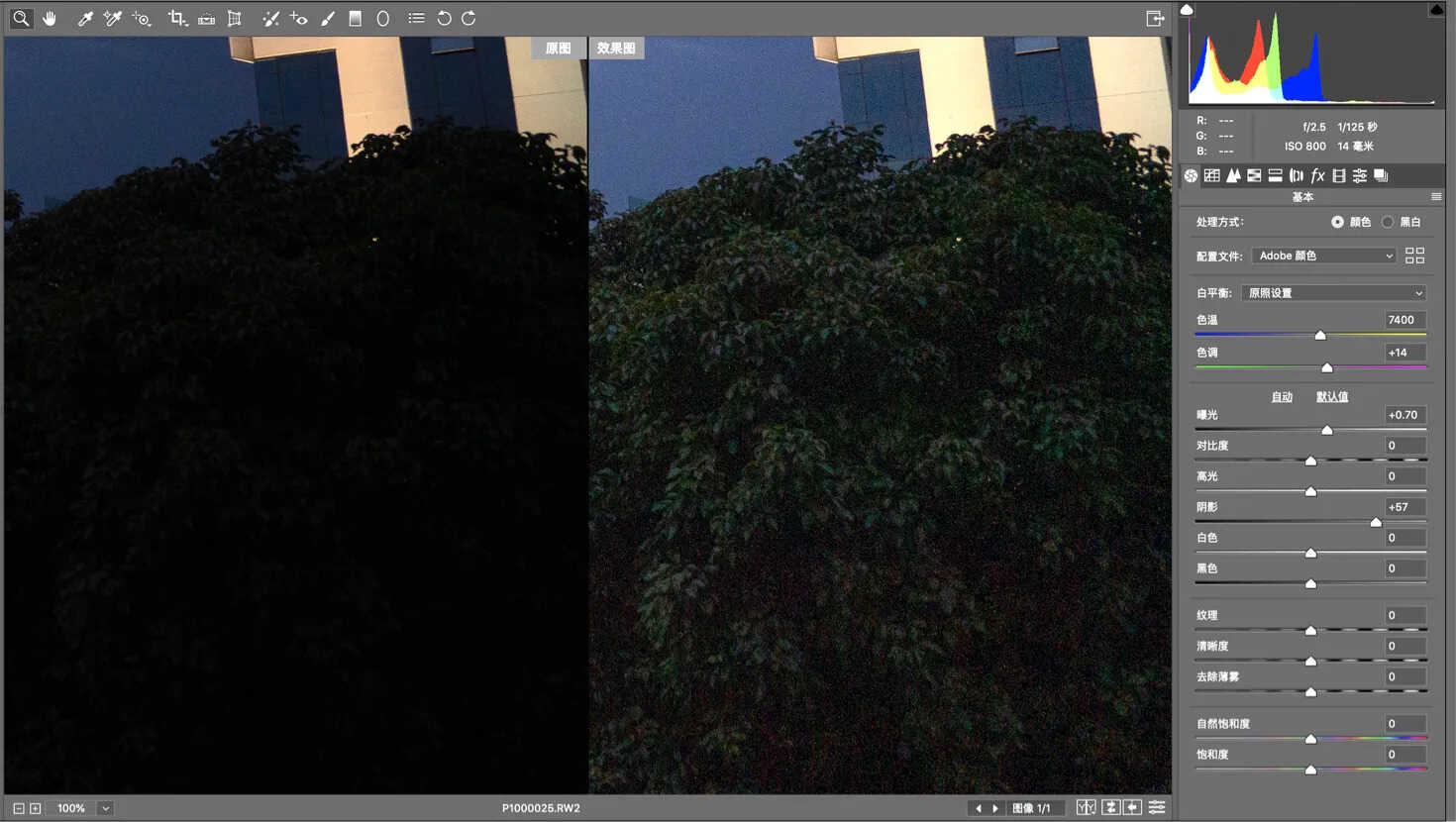Viewport: 1456px width, 822px height.
Task: Open the 100% zoom level dropdown
Action: pos(105,808)
